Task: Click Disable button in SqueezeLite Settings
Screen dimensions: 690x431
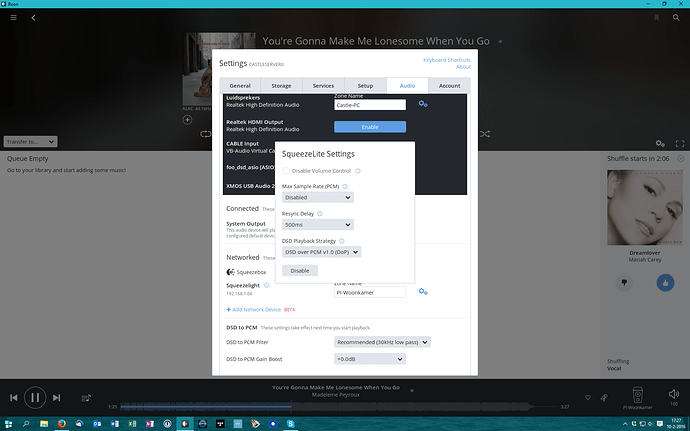Action: [300, 270]
